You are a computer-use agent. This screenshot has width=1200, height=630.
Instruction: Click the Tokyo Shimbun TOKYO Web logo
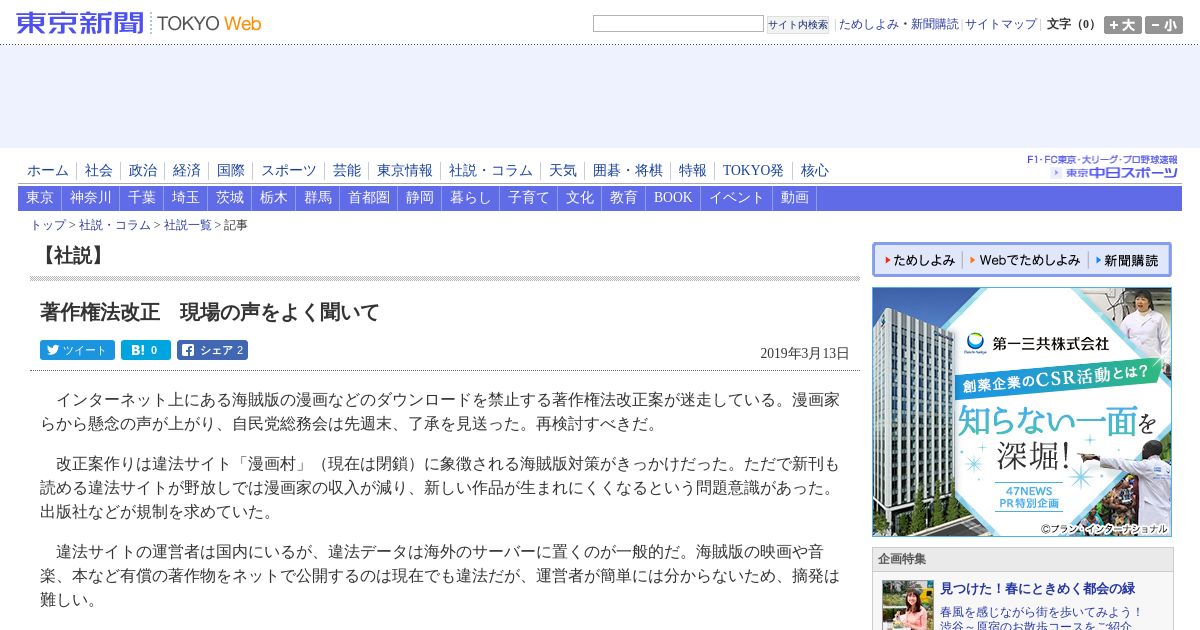(139, 23)
